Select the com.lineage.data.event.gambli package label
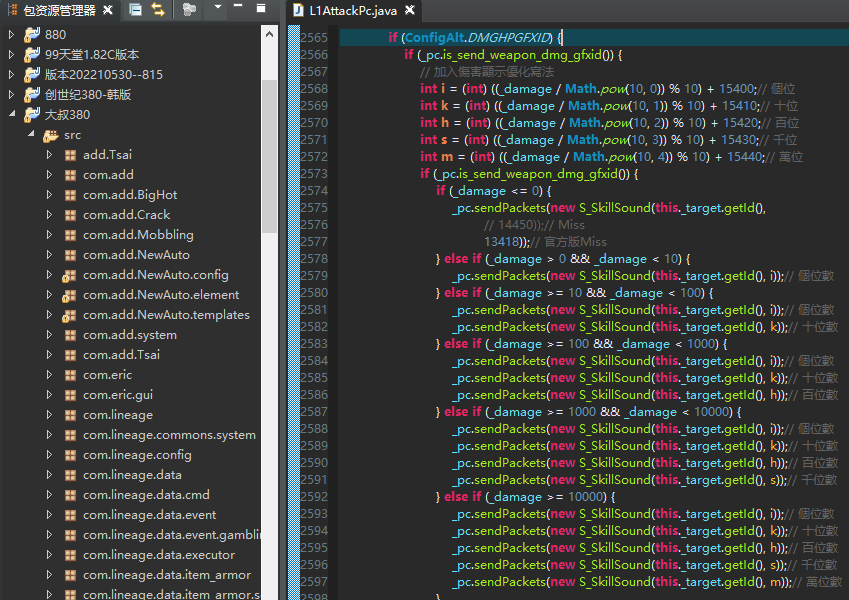Screen dimensions: 849x600 (x=172, y=536)
